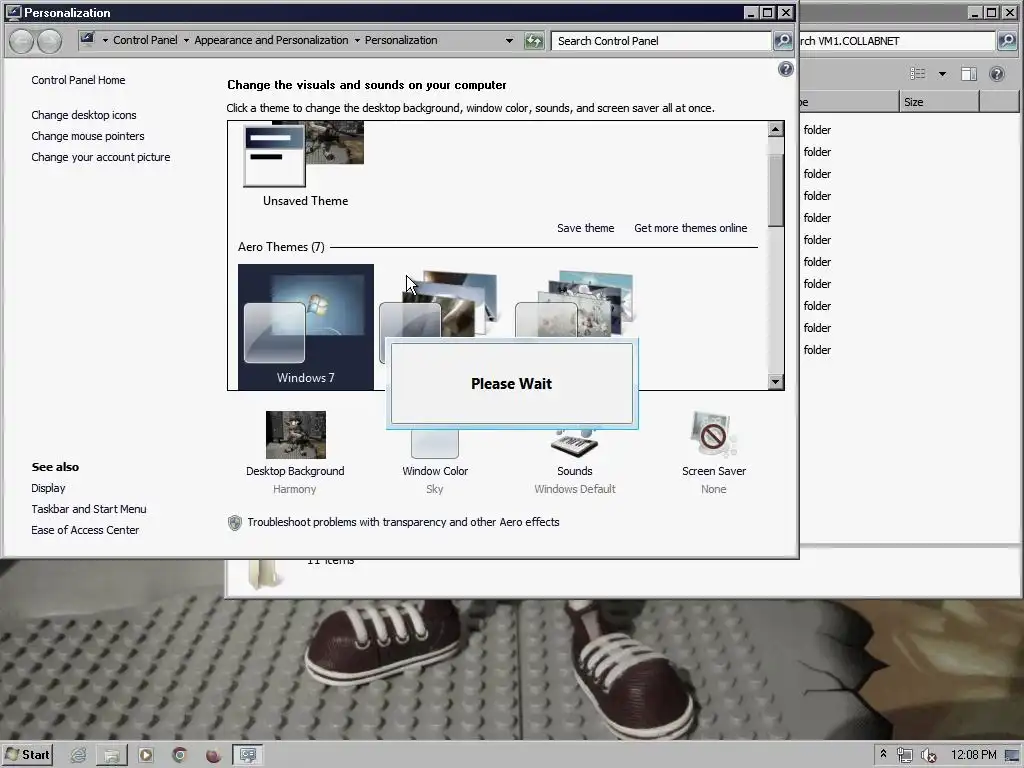
Task: Click the 12:08 PM clock
Action: click(974, 755)
